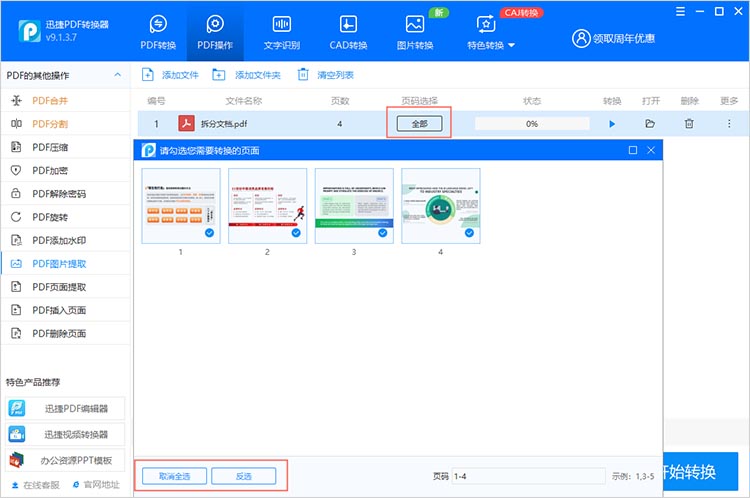The width and height of the screenshot is (750, 498).
Task: Select PDF压缩 in sidebar
Action: tap(65, 147)
